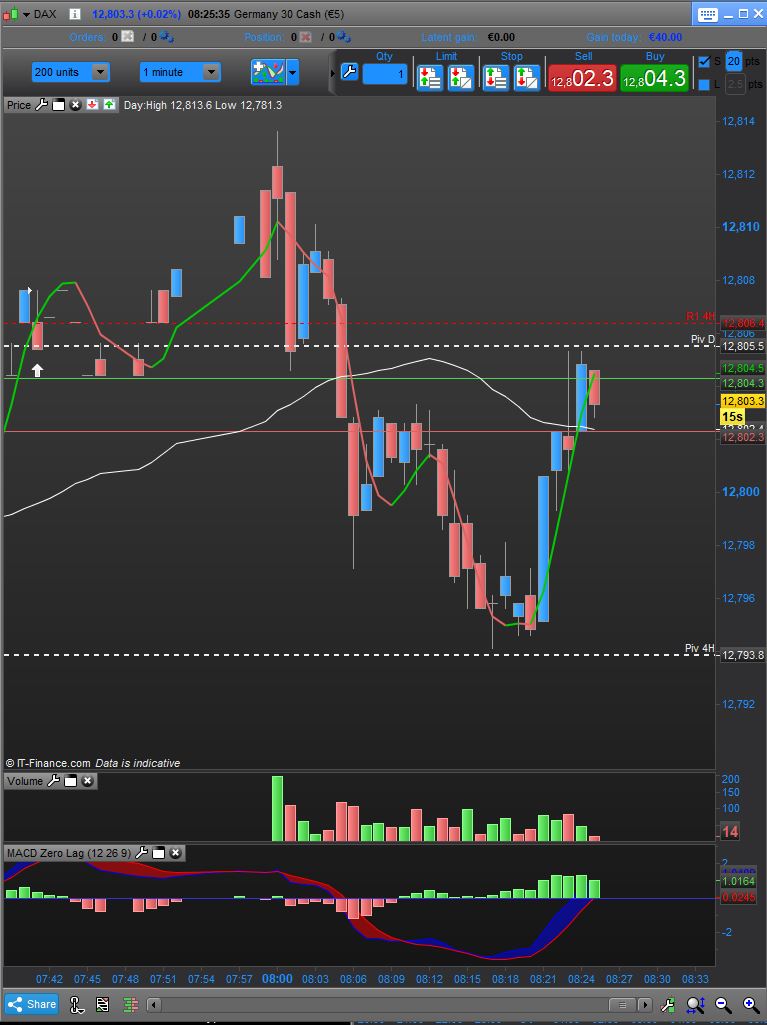The width and height of the screenshot is (767, 1025).
Task: Collapse the trading toolbar expander arrow
Action: pyautogui.click(x=333, y=73)
